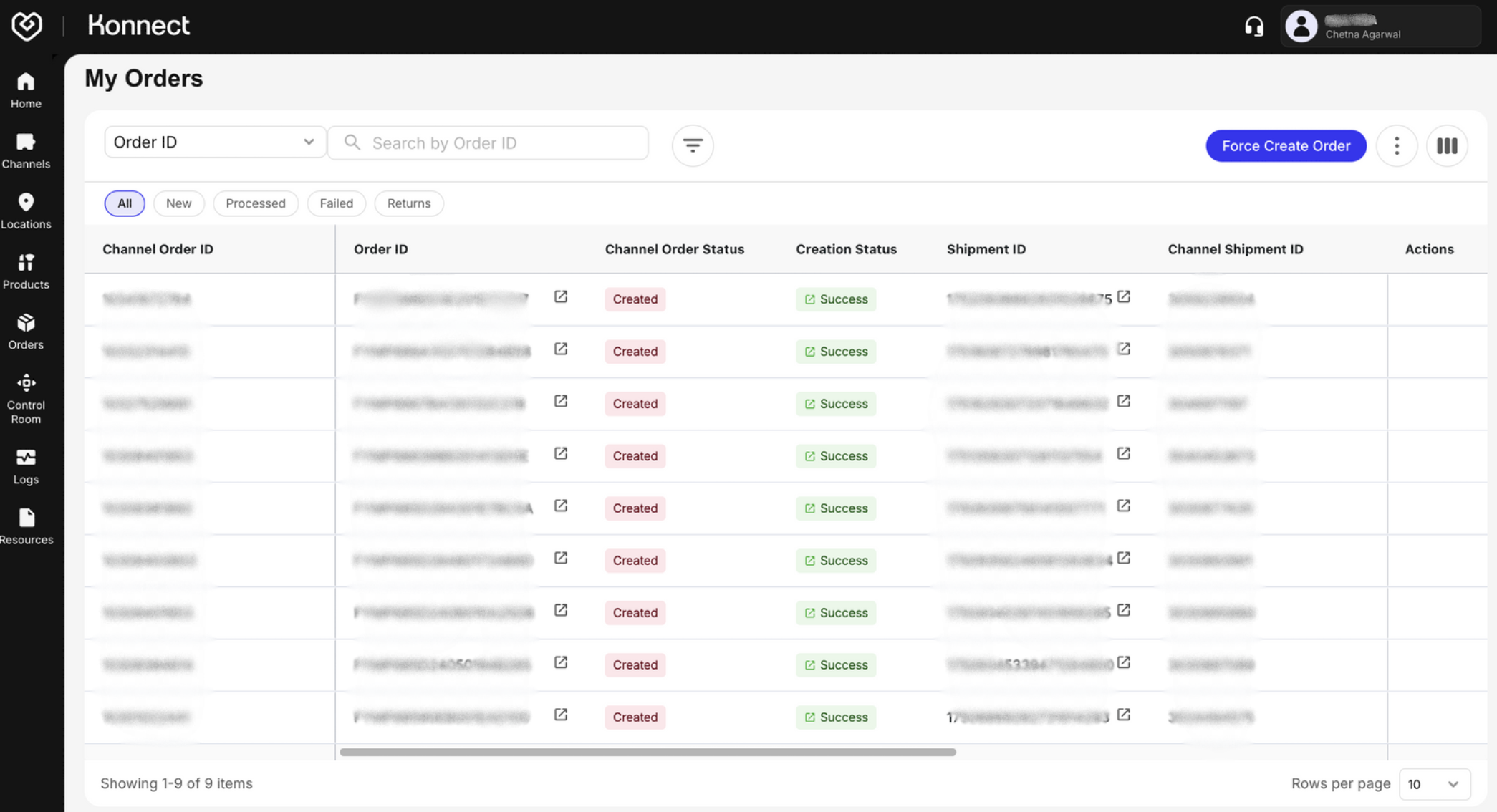Click the seventh row's Created status badge
This screenshot has width=1497, height=812.
635,613
